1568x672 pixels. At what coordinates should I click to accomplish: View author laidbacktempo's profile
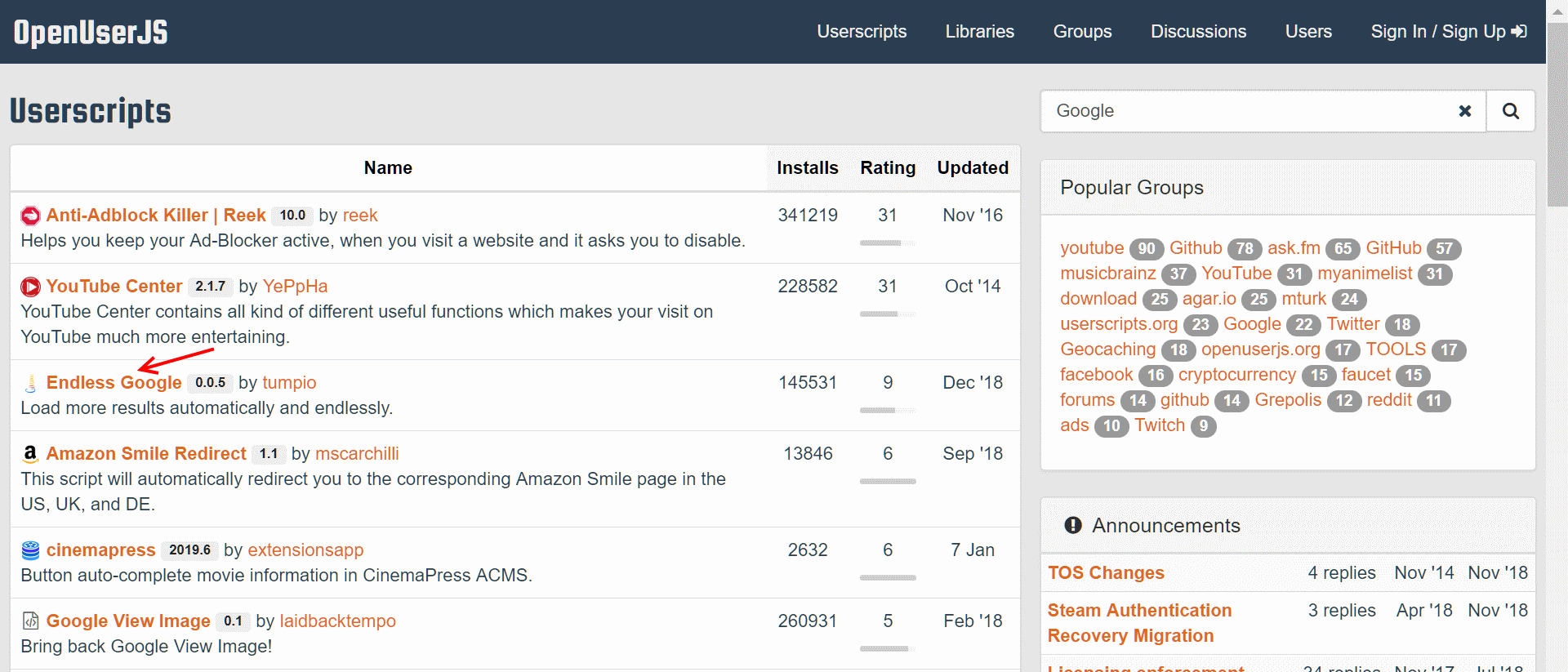[x=337, y=621]
